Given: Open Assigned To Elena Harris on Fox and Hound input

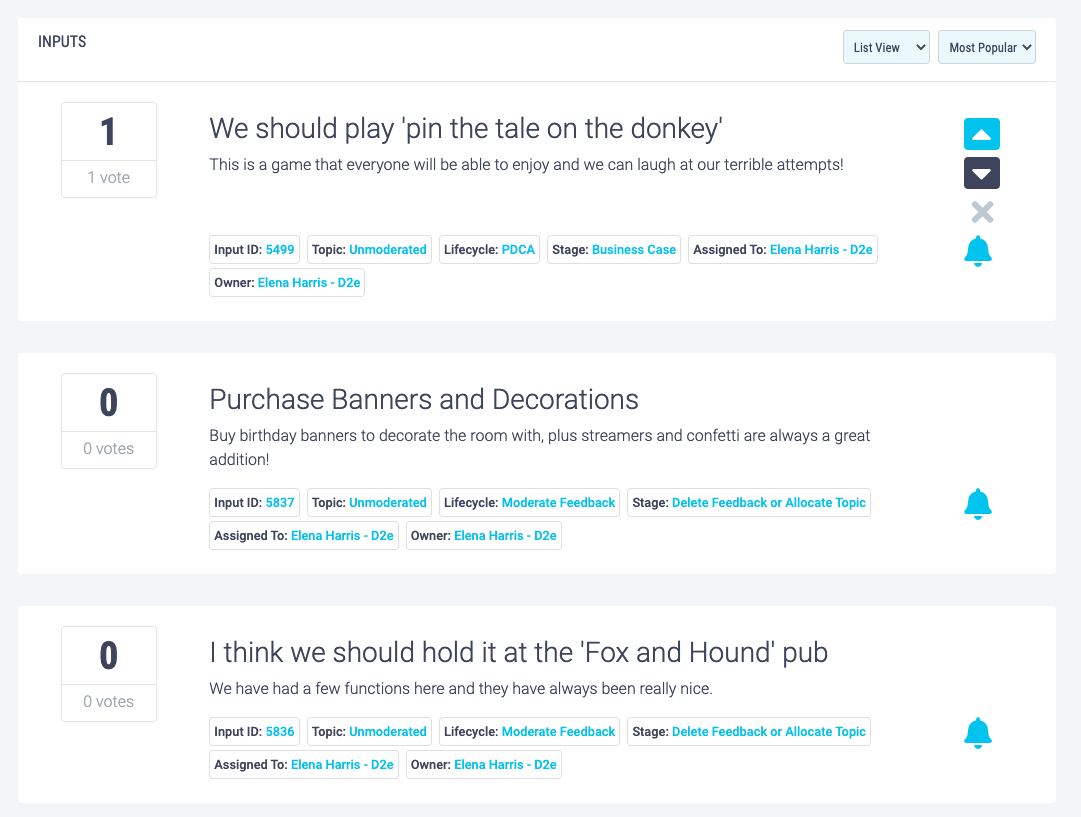Looking at the screenshot, I should click(x=342, y=765).
